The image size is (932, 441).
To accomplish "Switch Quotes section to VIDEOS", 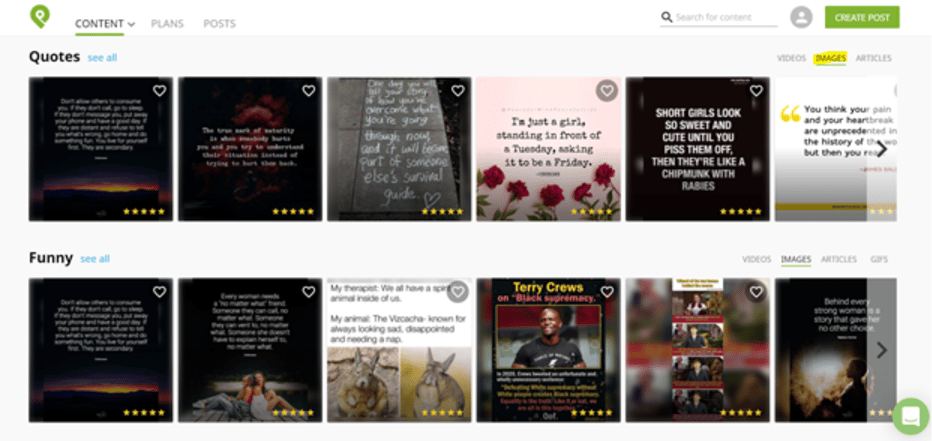I will [790, 58].
